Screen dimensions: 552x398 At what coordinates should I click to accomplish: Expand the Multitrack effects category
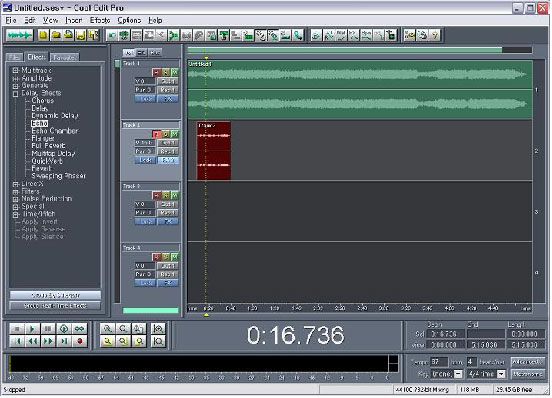15,70
